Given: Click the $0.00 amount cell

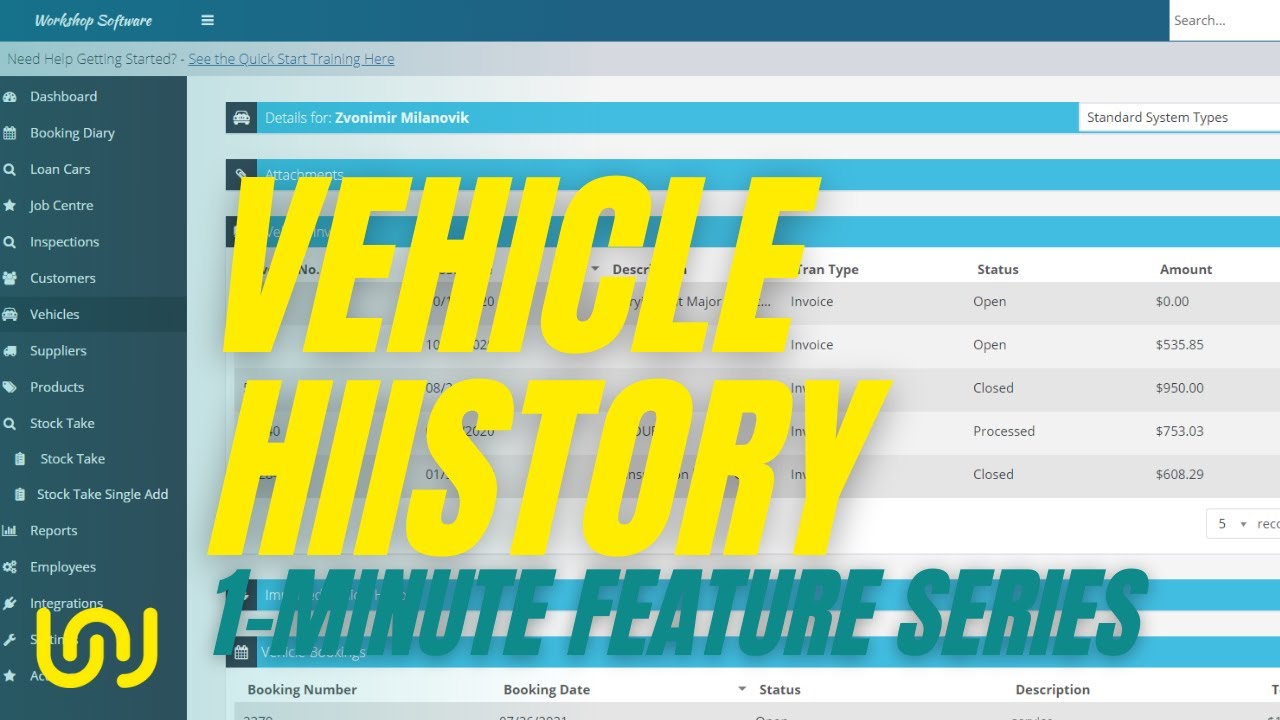Looking at the screenshot, I should point(1173,302).
